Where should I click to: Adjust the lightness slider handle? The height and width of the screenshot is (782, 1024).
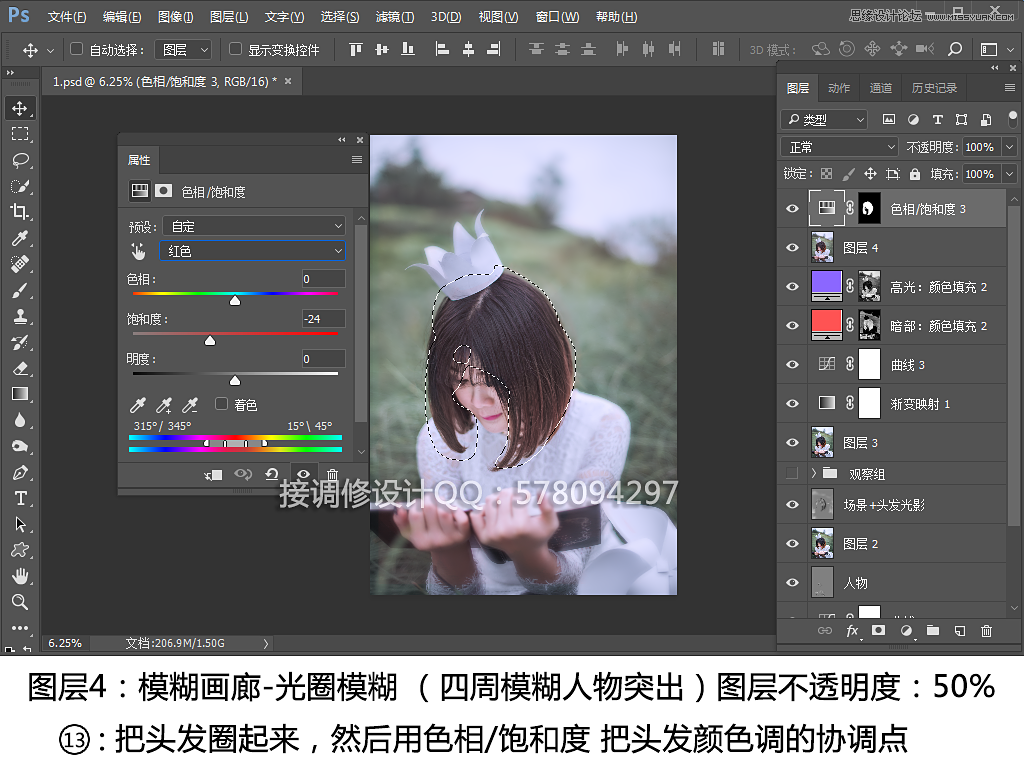click(235, 380)
